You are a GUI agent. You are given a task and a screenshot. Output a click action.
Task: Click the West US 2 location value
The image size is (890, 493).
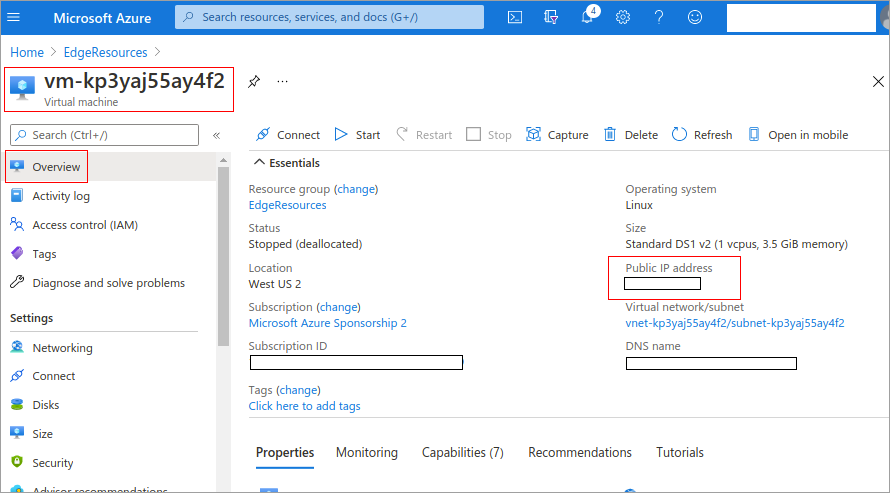tap(275, 284)
